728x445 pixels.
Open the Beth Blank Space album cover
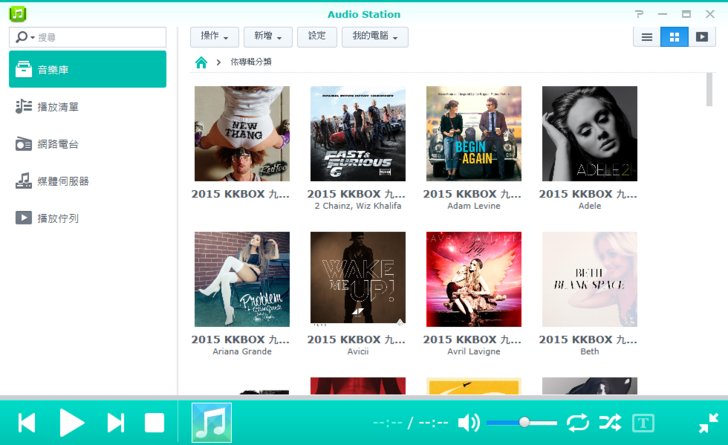pos(590,279)
